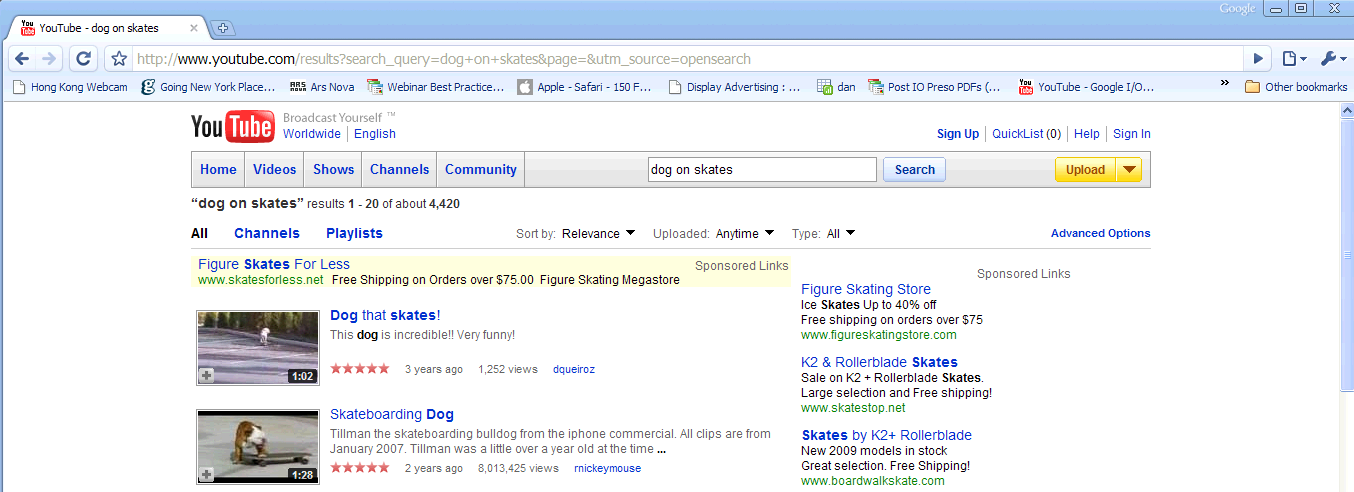
Task: Bookmark this page with the star icon
Action: 119,59
